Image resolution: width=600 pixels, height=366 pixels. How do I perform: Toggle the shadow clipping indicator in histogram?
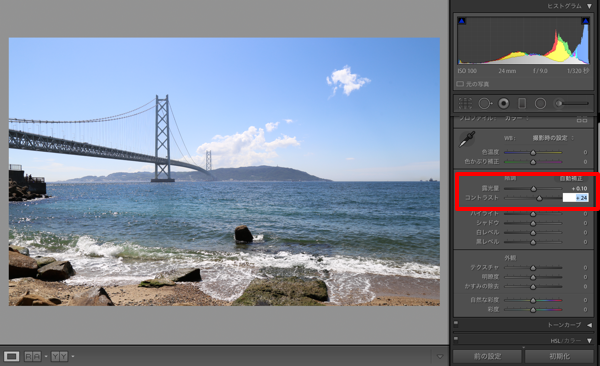462,21
